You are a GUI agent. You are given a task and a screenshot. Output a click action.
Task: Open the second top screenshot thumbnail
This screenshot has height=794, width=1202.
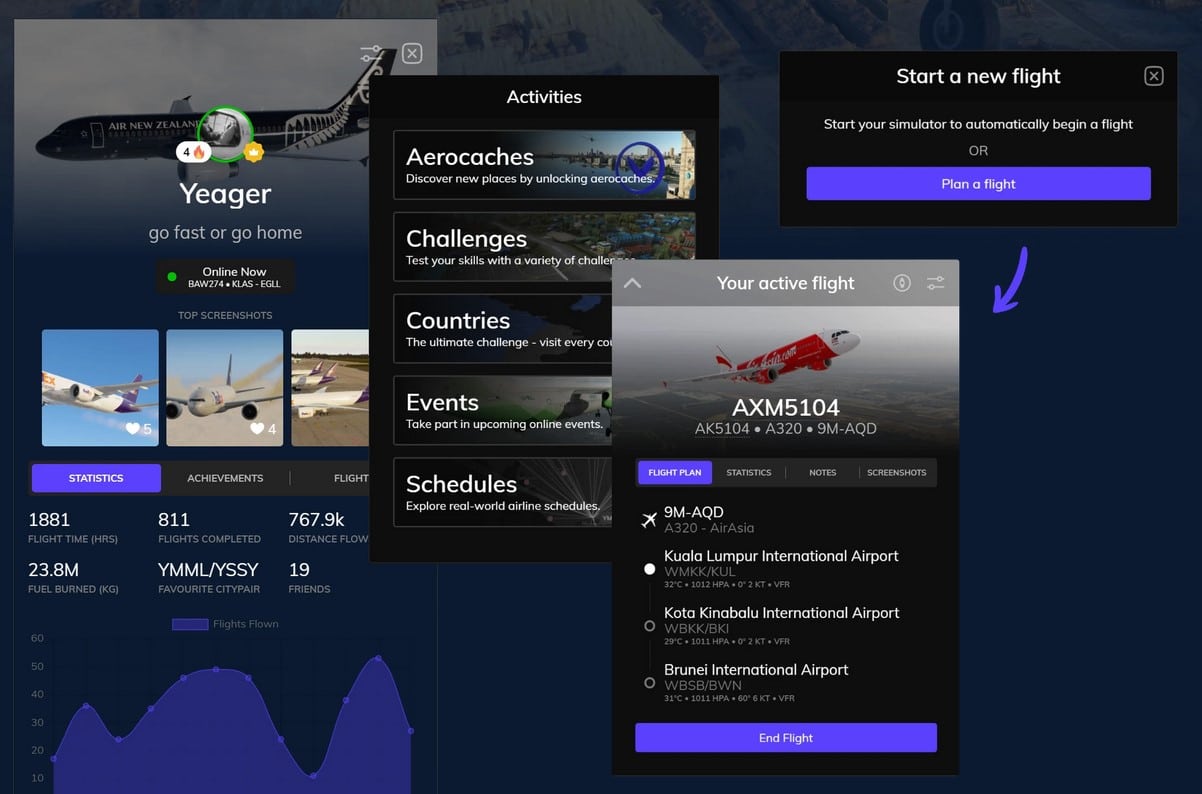[224, 387]
